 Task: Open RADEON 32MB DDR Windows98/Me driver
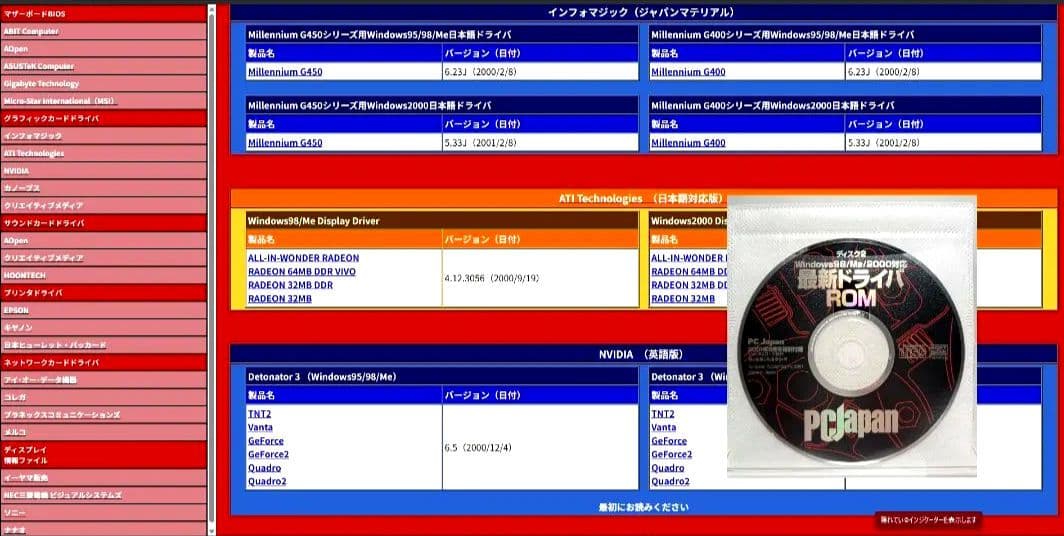pyautogui.click(x=290, y=286)
